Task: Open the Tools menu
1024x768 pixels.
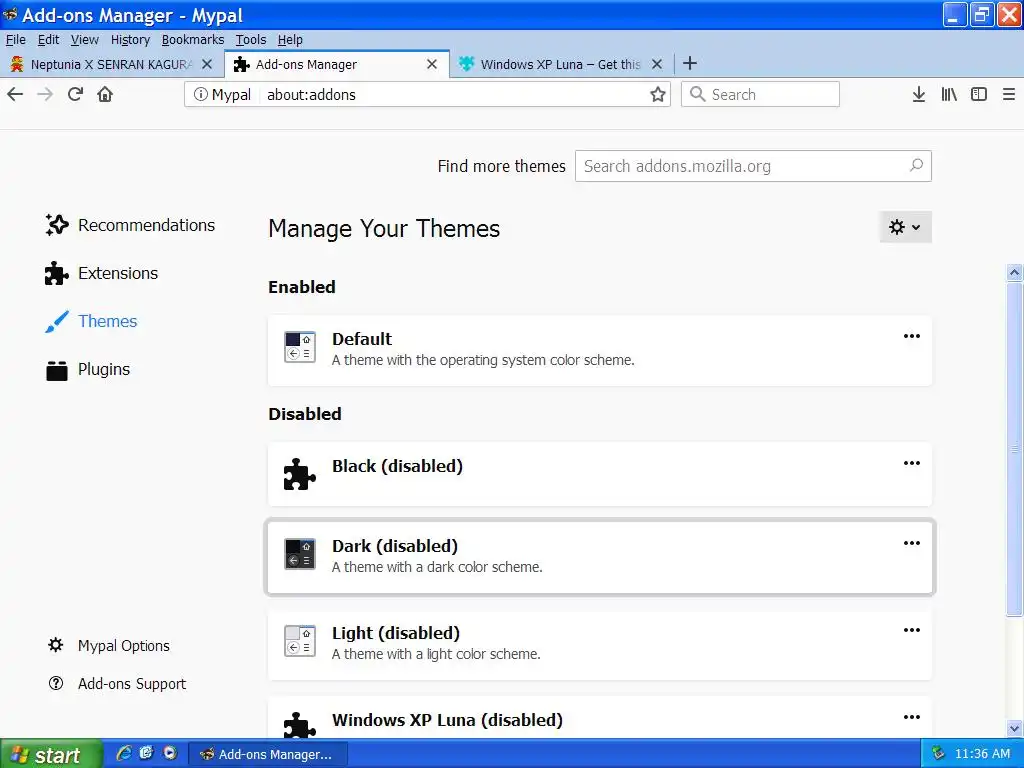Action: pos(251,40)
